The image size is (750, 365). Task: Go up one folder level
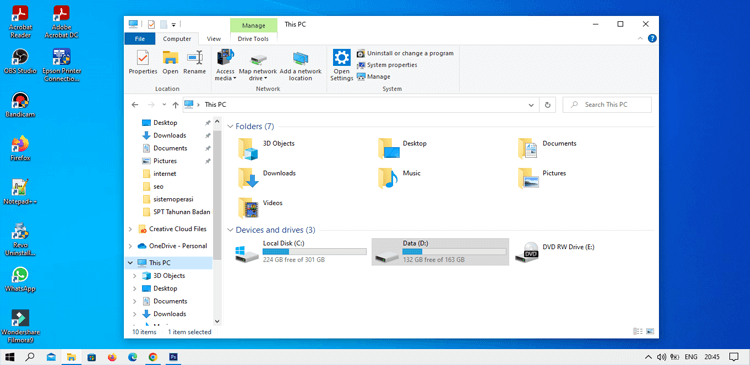175,105
